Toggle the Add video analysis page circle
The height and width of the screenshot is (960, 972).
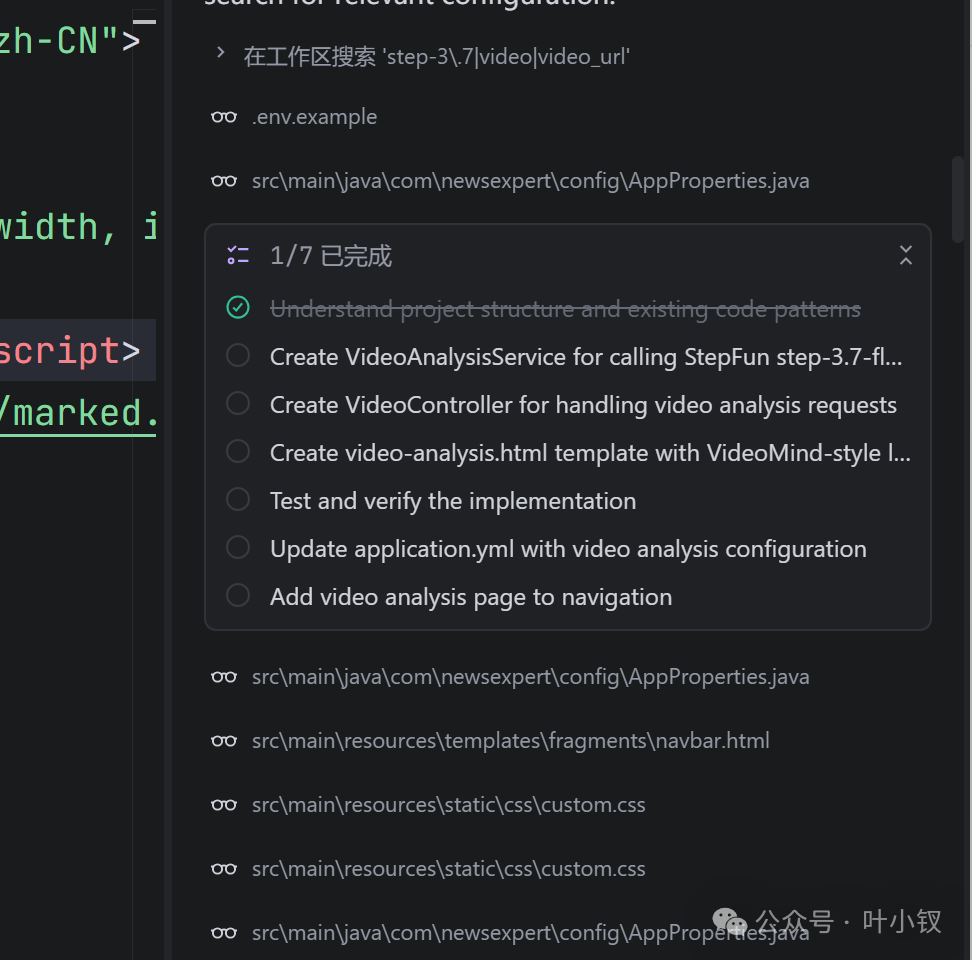238,596
